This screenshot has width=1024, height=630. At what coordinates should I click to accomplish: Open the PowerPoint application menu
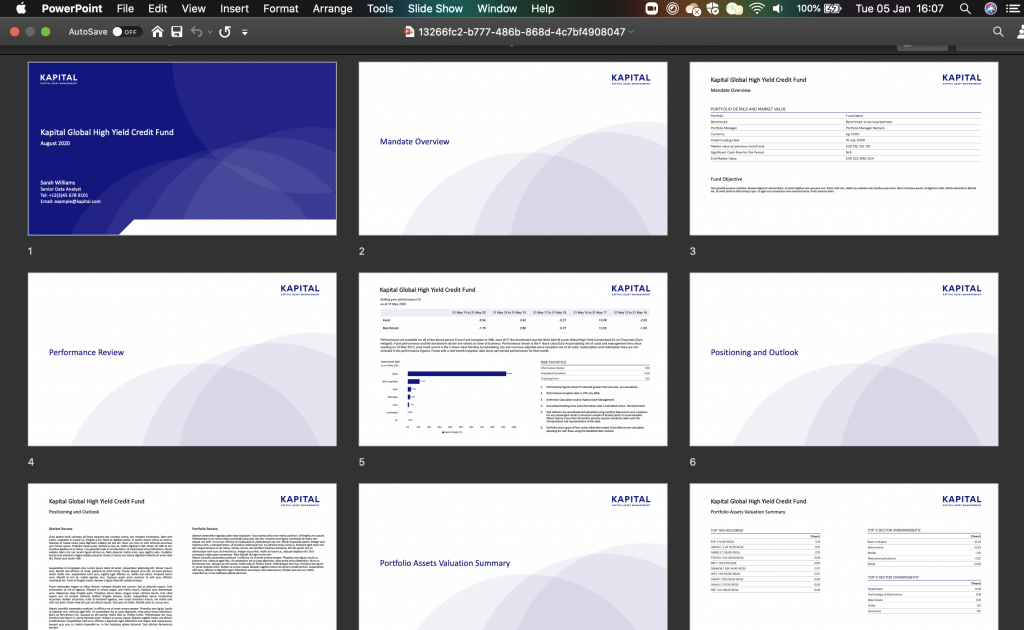[72, 8]
